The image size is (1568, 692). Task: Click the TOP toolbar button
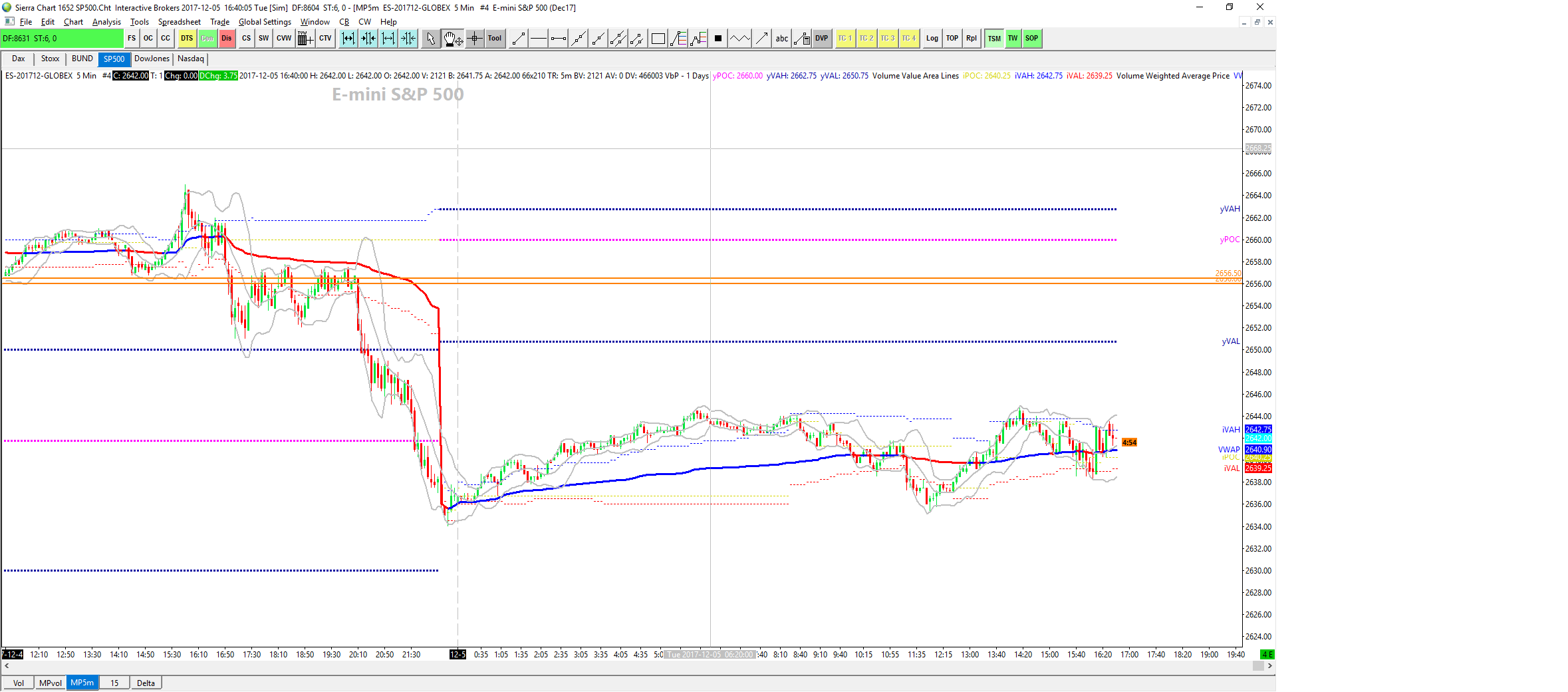tap(952, 39)
